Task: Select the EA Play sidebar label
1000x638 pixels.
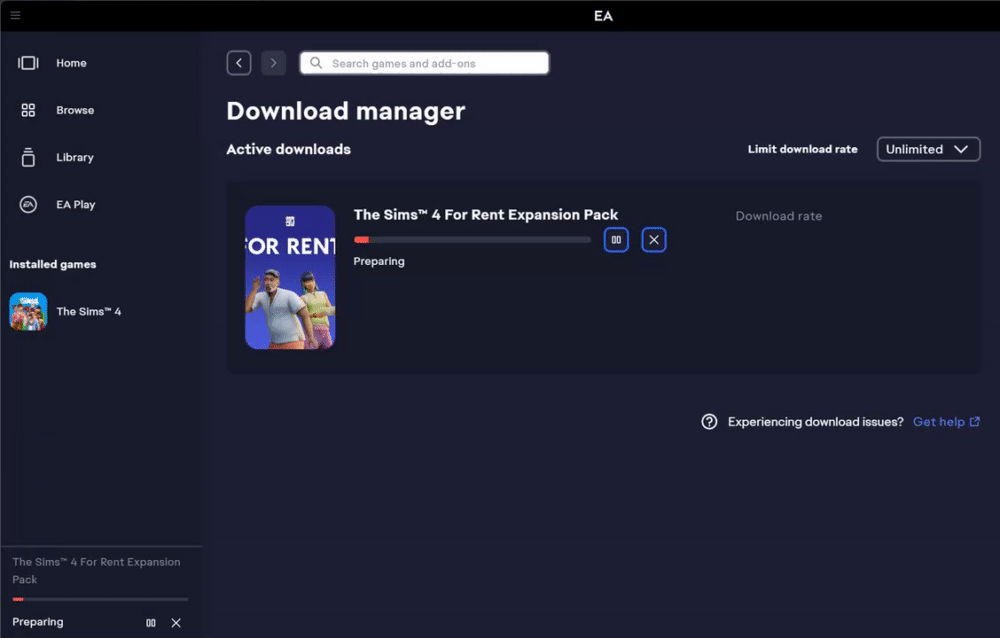Action: click(75, 204)
